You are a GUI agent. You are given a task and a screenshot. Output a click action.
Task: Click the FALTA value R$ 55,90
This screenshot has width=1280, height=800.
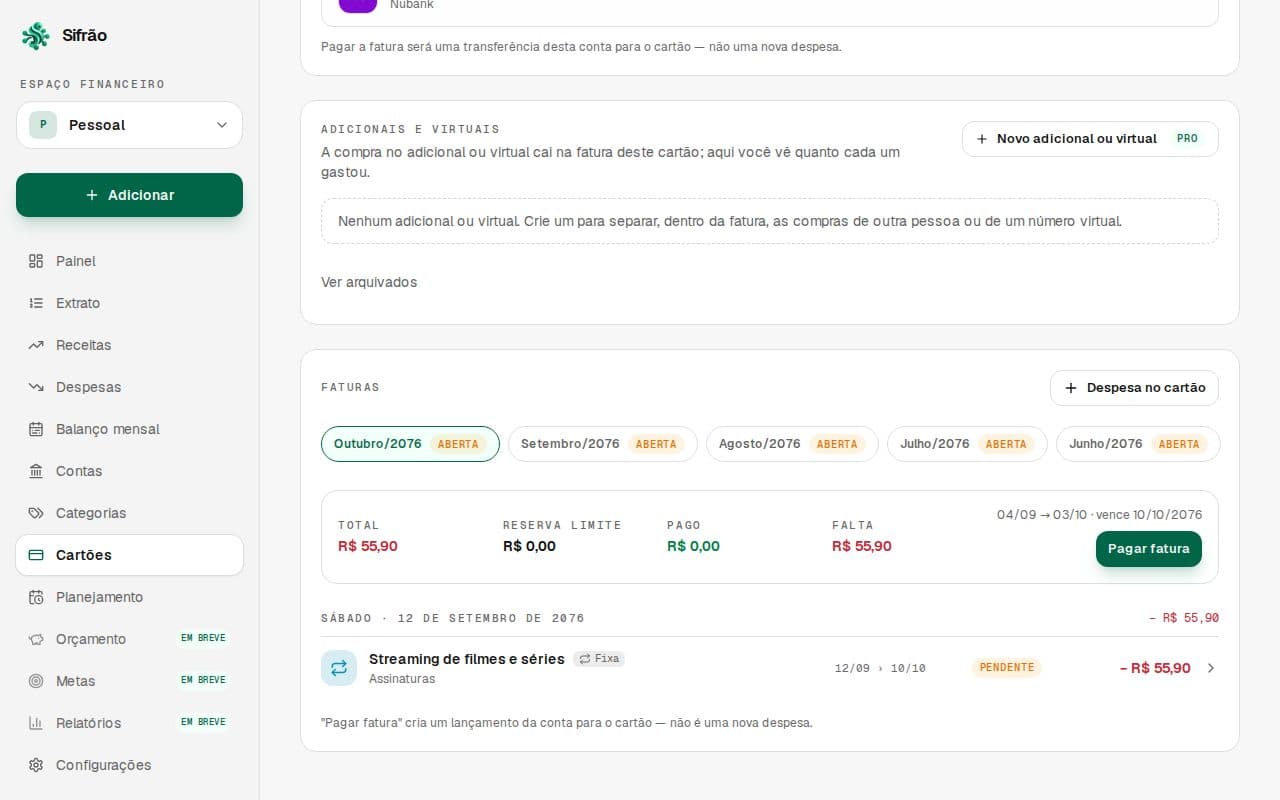862,546
